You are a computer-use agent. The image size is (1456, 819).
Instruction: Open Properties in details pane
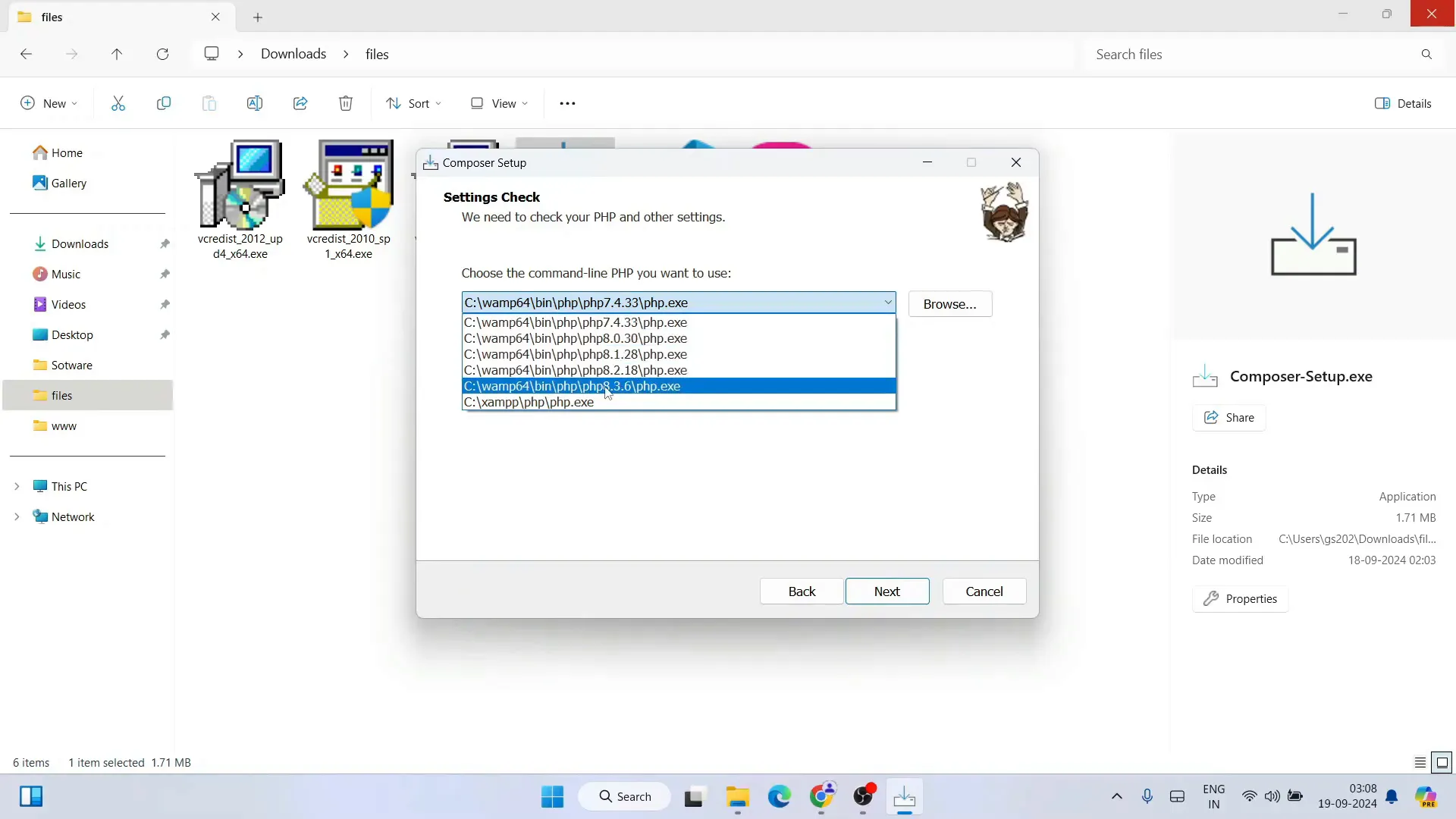1240,599
